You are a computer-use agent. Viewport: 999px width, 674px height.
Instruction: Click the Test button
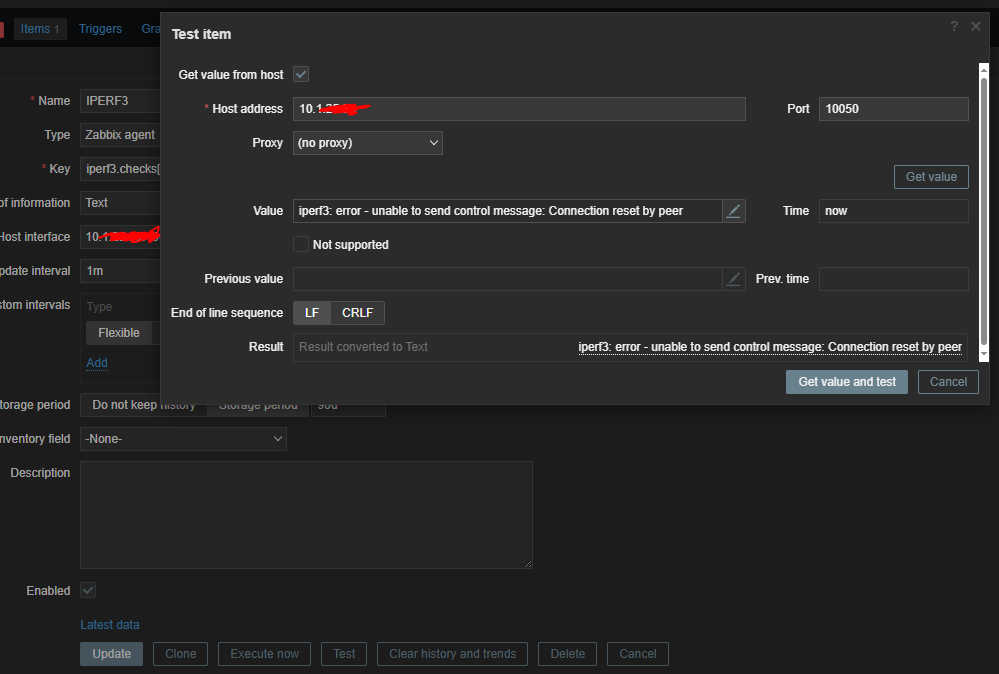(344, 654)
